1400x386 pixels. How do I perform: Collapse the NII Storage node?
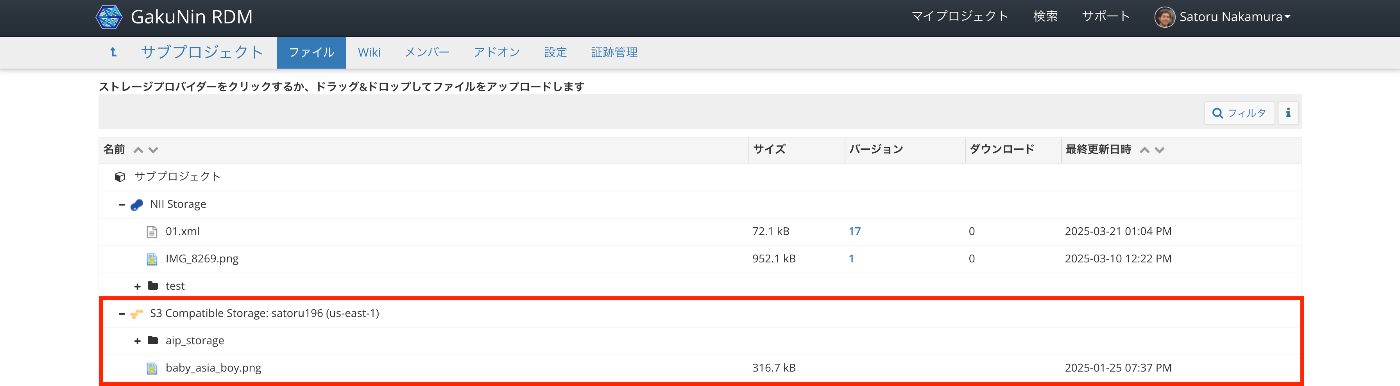(121, 204)
